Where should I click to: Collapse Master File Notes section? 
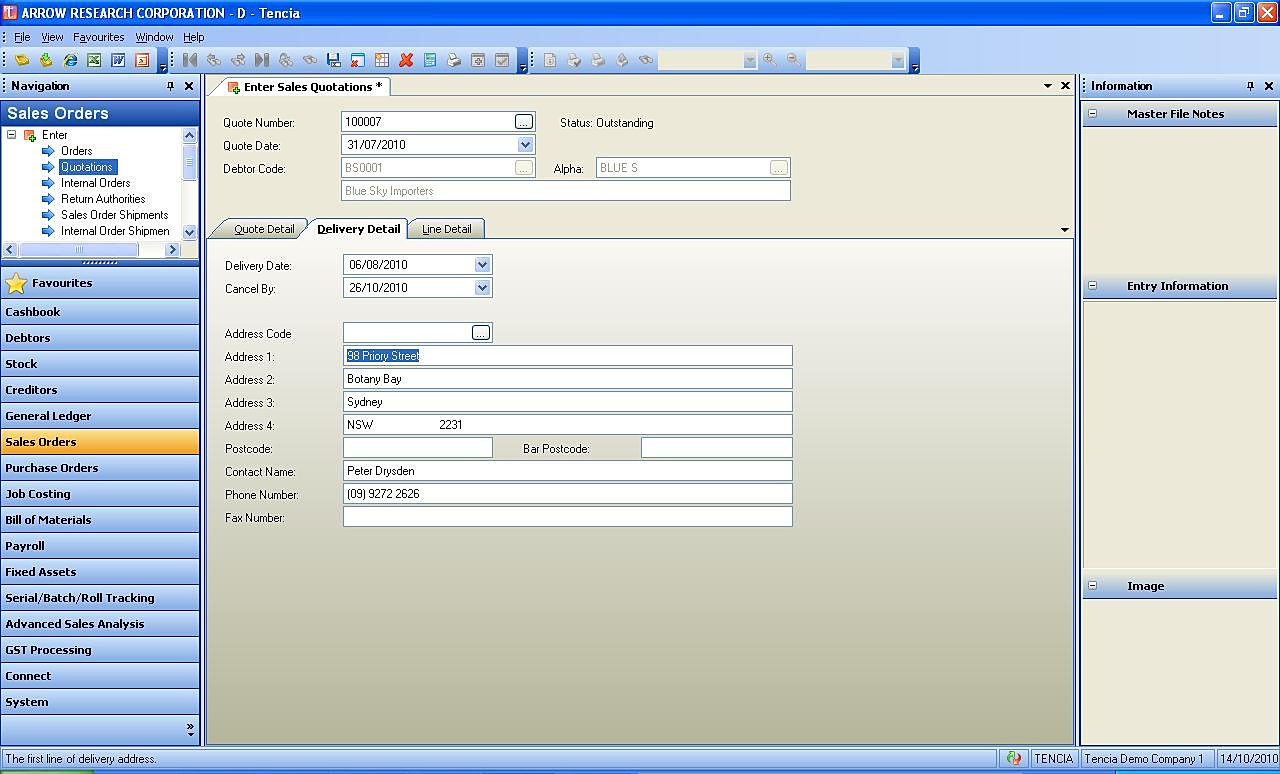1092,114
